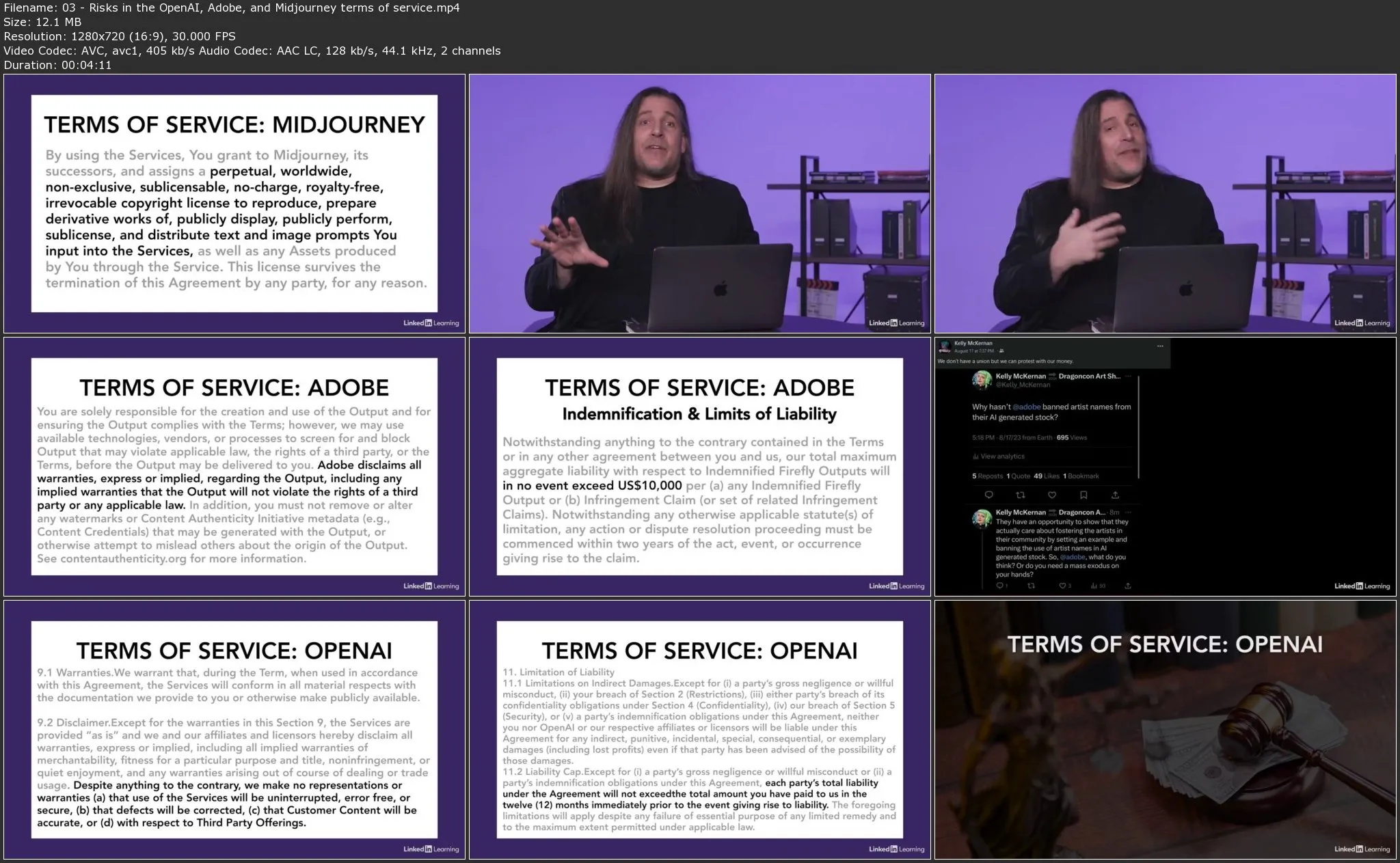Click the reply icon on the follow-up tweet
This screenshot has height=863, width=1400.
(1000, 586)
